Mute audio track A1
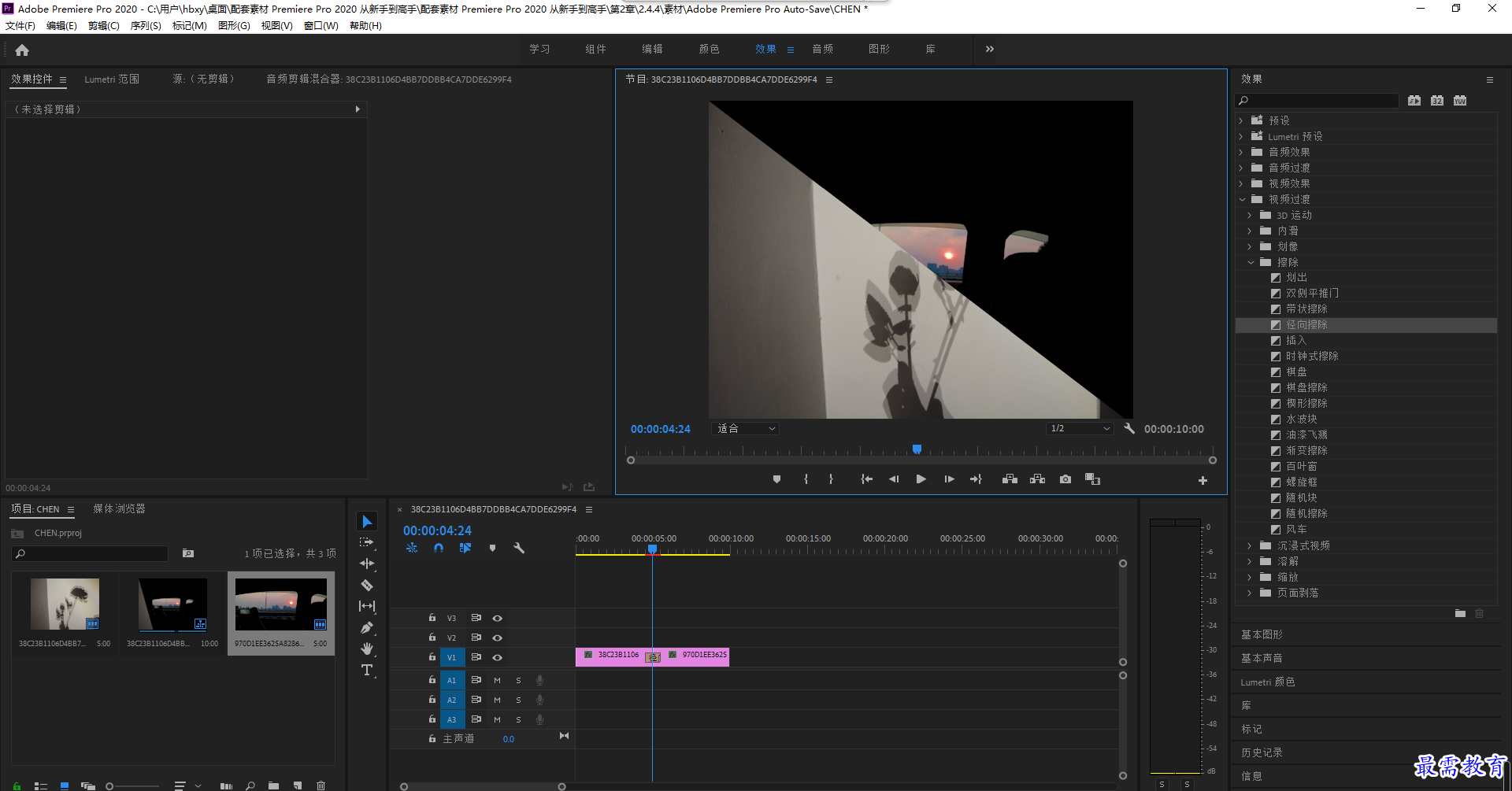Image resolution: width=1512 pixels, height=791 pixels. pos(497,680)
